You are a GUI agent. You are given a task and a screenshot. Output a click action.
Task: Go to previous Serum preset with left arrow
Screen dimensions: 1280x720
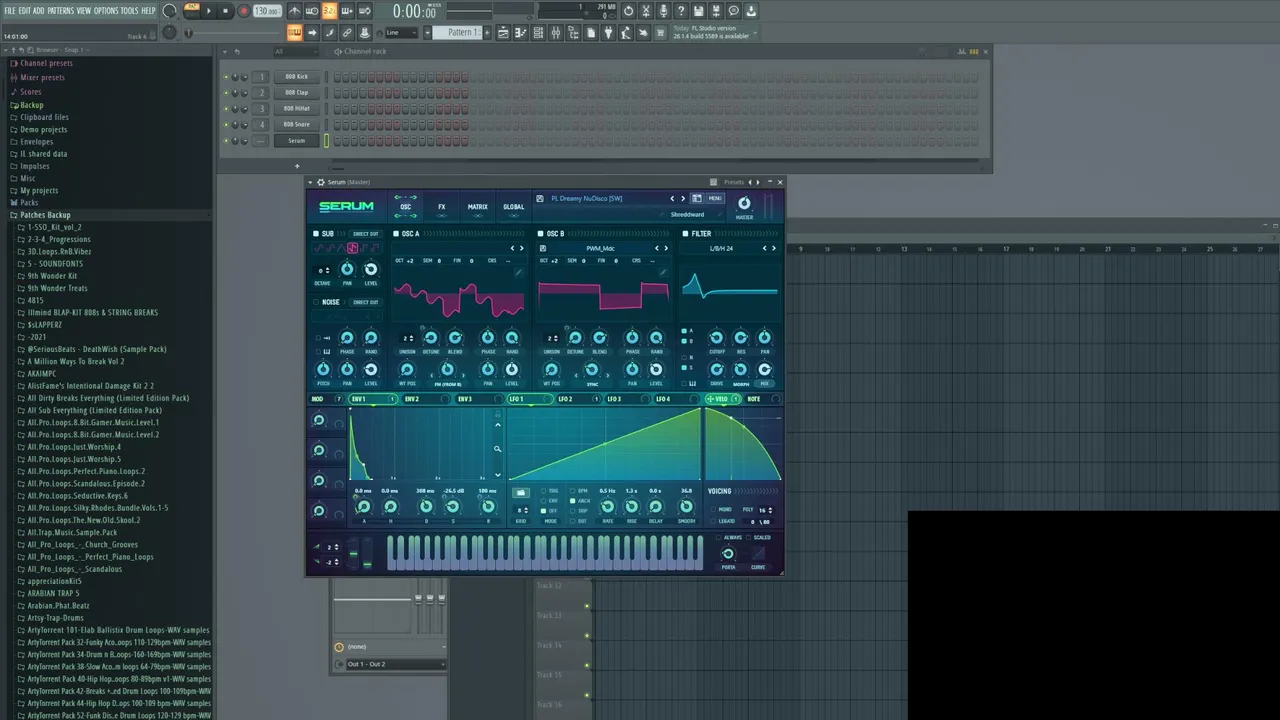(672, 198)
